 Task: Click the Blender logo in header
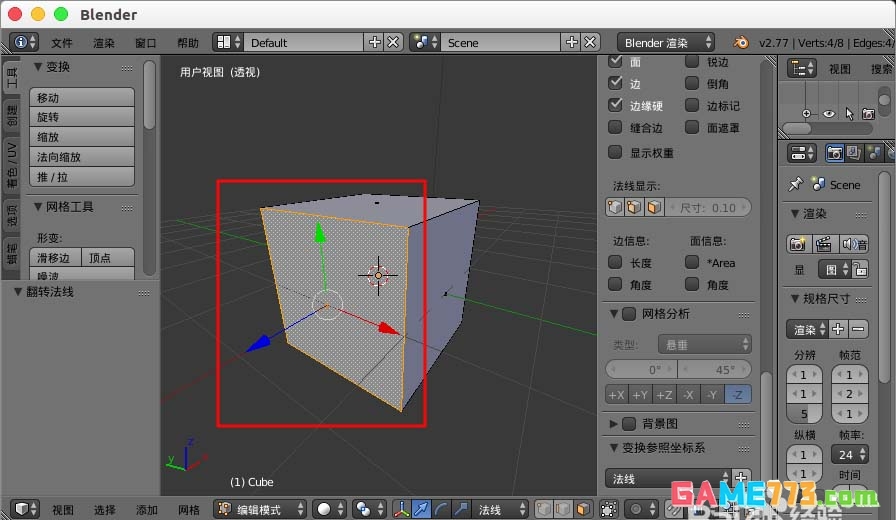741,42
